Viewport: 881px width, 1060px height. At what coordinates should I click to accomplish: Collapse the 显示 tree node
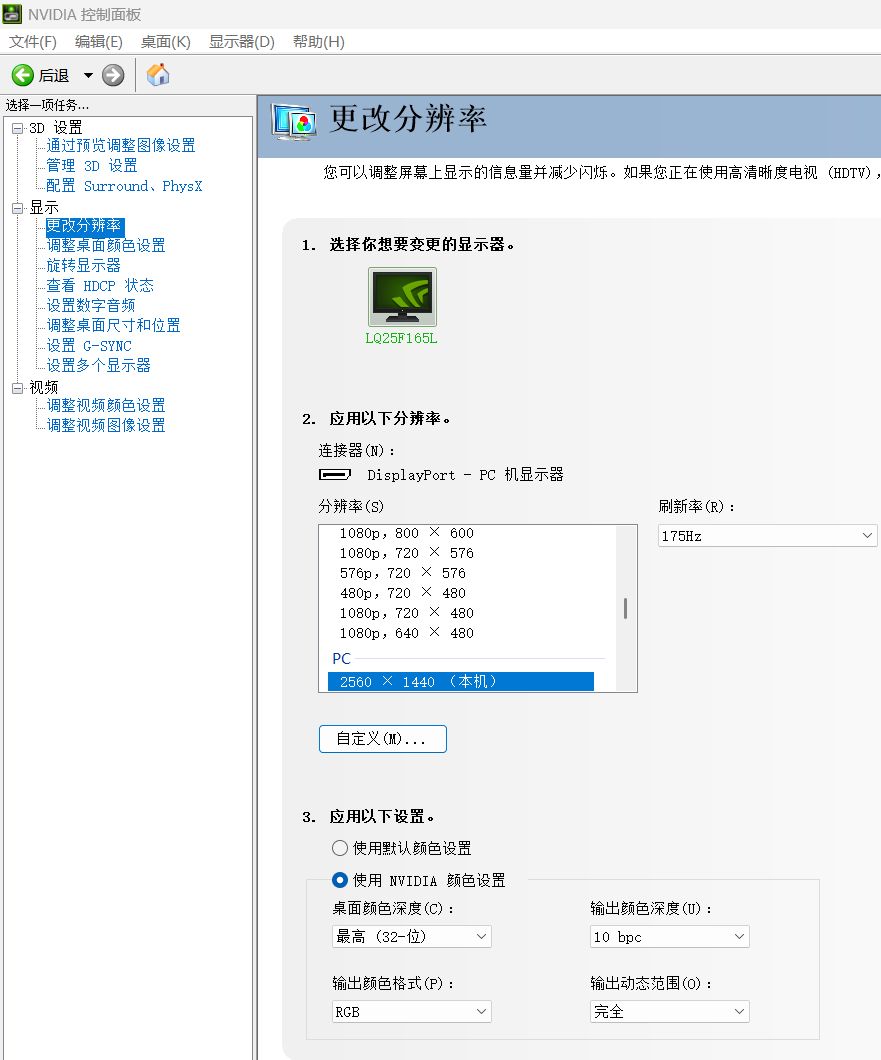point(18,208)
